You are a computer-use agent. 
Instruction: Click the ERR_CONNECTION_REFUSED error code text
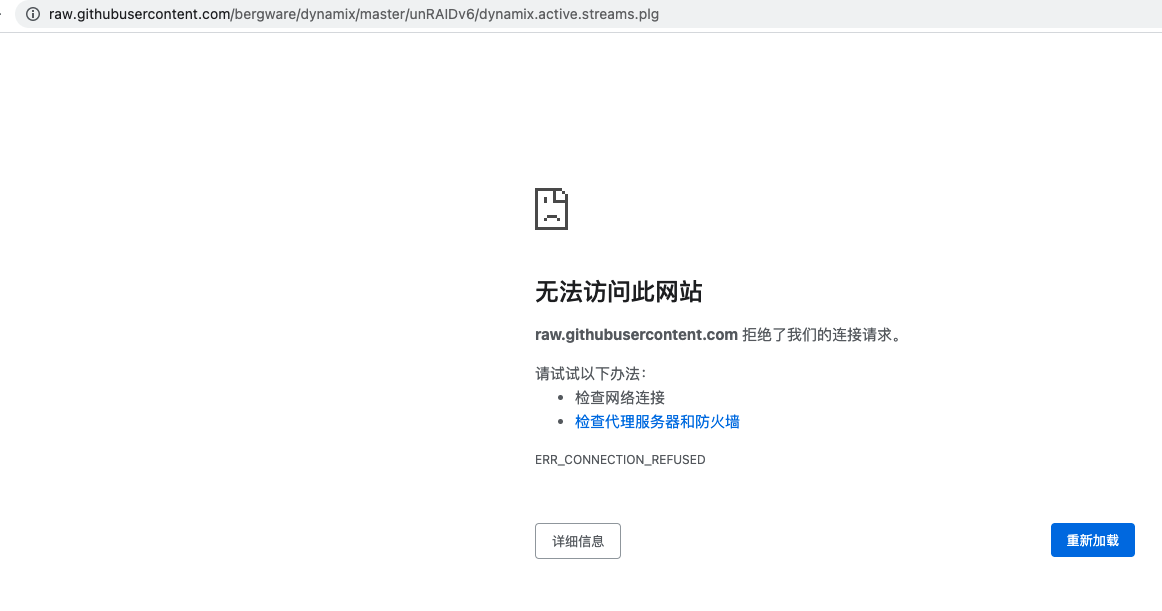tap(620, 460)
